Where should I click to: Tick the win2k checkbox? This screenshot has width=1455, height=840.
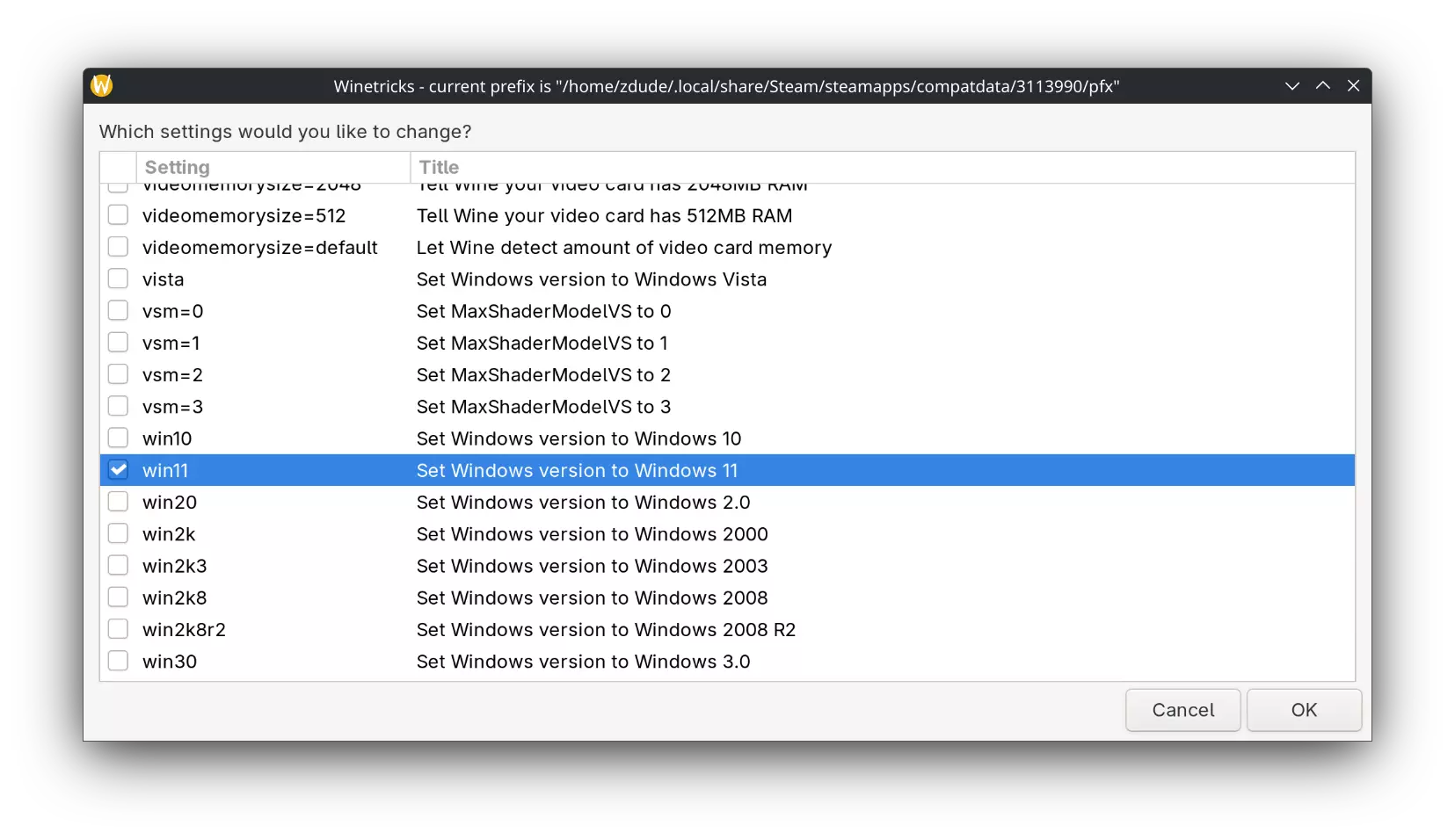(x=118, y=533)
